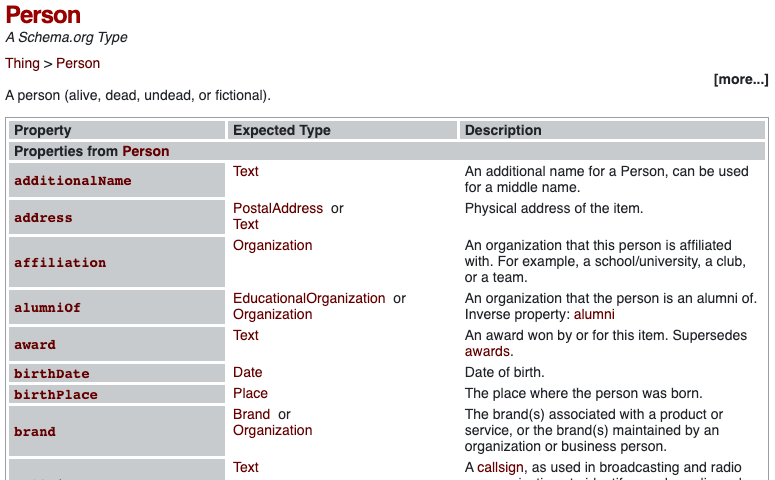Open Text type in address row
Image resolution: width=775 pixels, height=480 pixels.
point(246,224)
